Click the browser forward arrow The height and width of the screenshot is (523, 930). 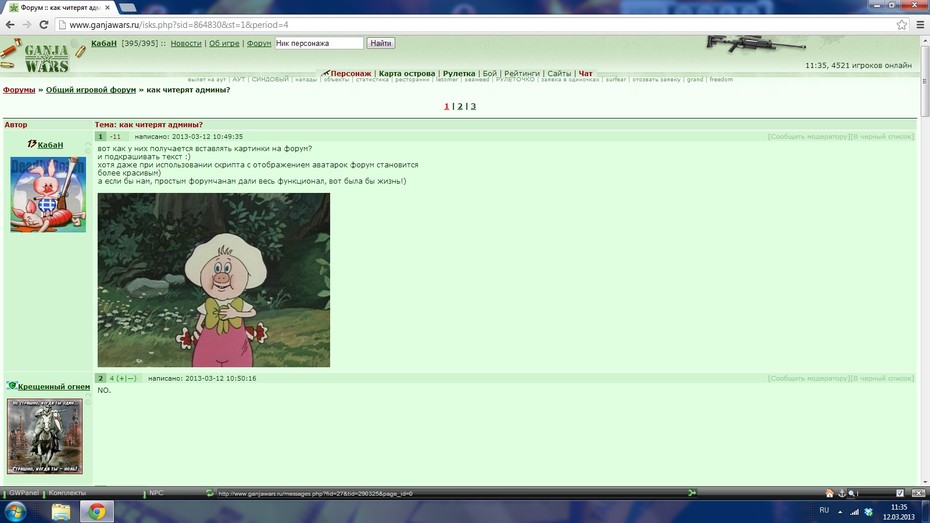(27, 25)
